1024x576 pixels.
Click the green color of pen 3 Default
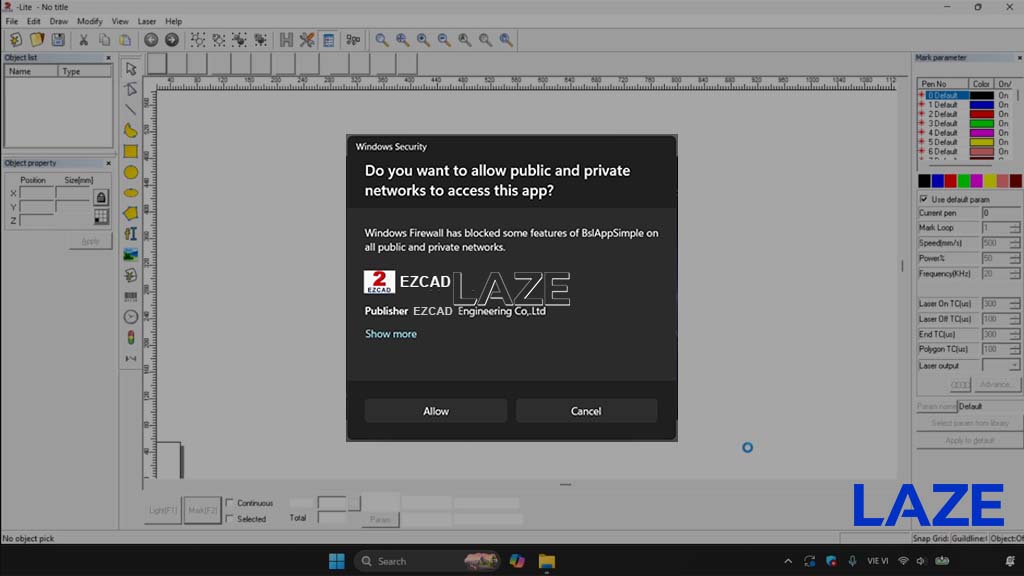pos(982,123)
